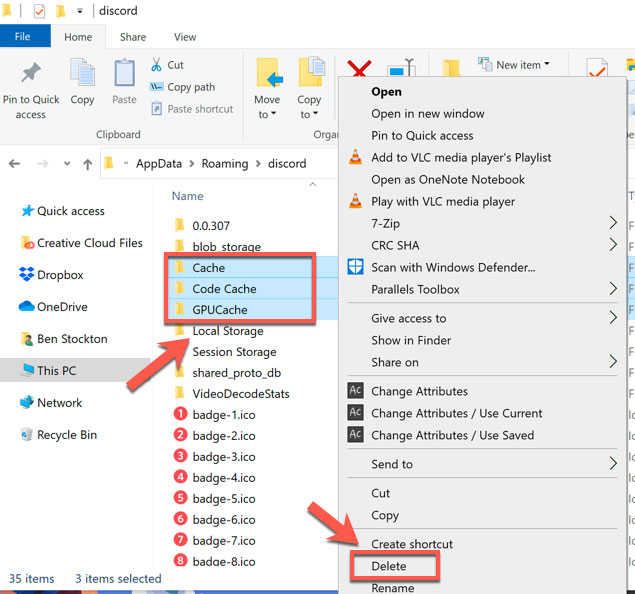Screen dimensions: 635x594
Task: Choose Rename in the context menu
Action: pos(392,588)
